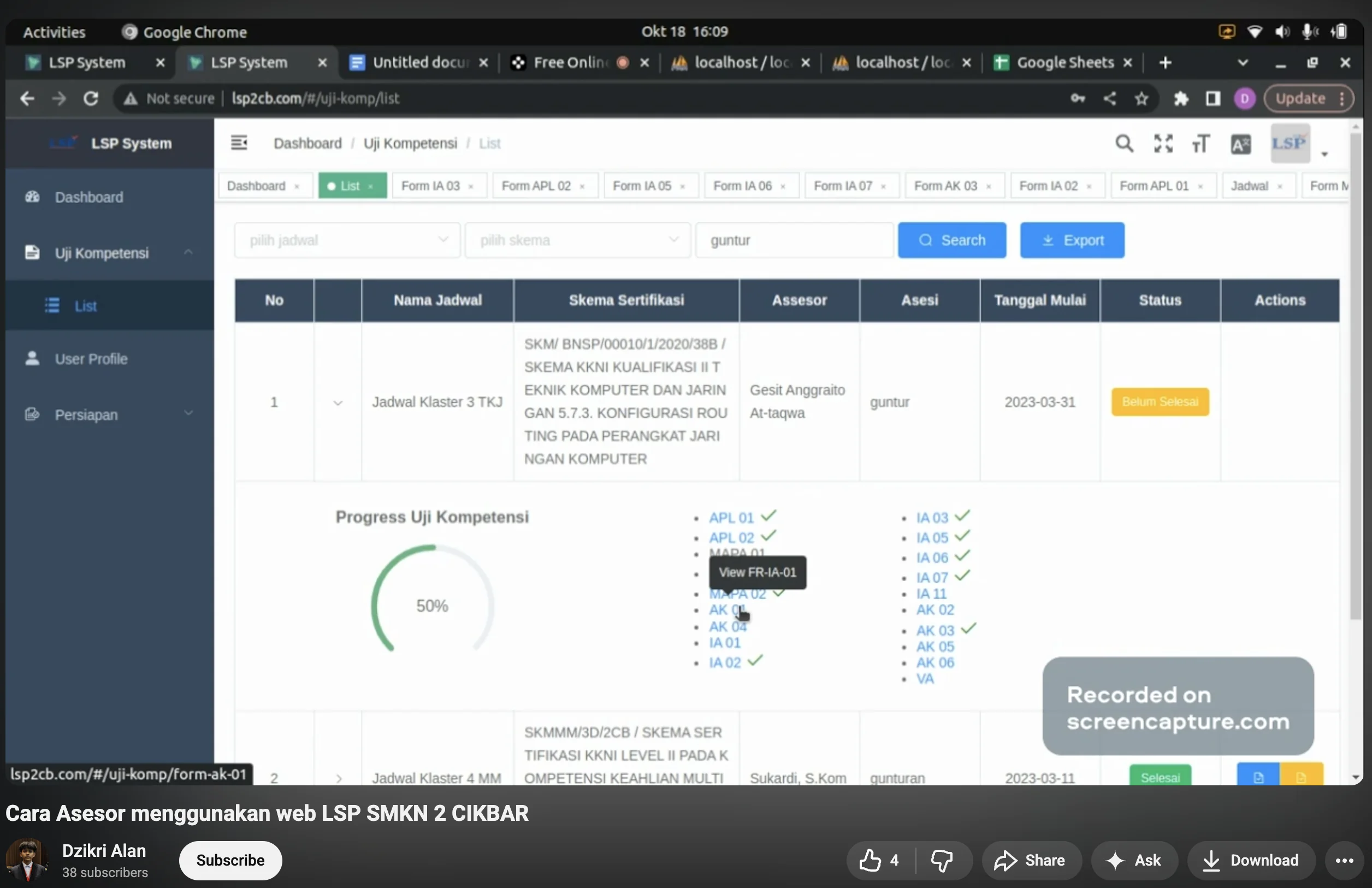Image resolution: width=1372 pixels, height=888 pixels.
Task: Click the guntur search input field
Action: tap(794, 240)
